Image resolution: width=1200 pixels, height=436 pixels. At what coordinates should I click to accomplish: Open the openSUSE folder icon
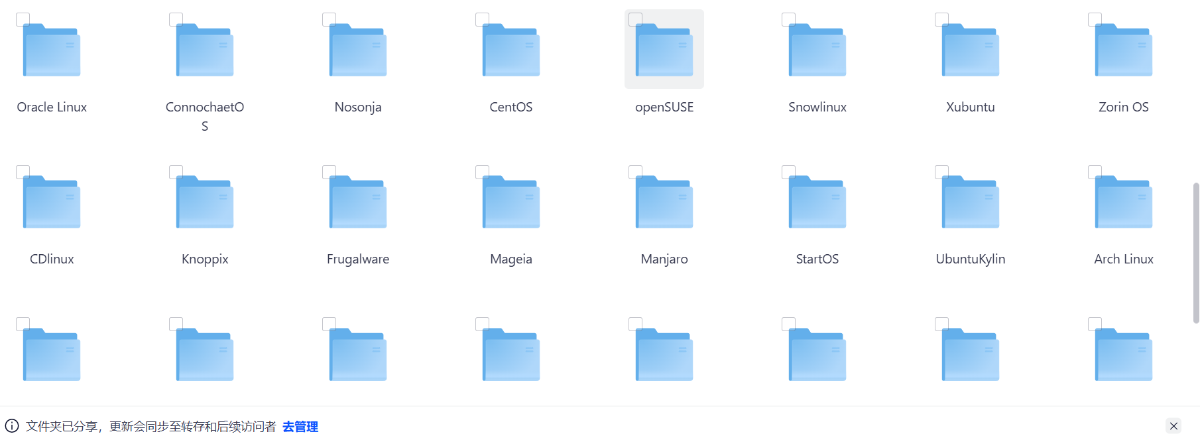click(664, 50)
